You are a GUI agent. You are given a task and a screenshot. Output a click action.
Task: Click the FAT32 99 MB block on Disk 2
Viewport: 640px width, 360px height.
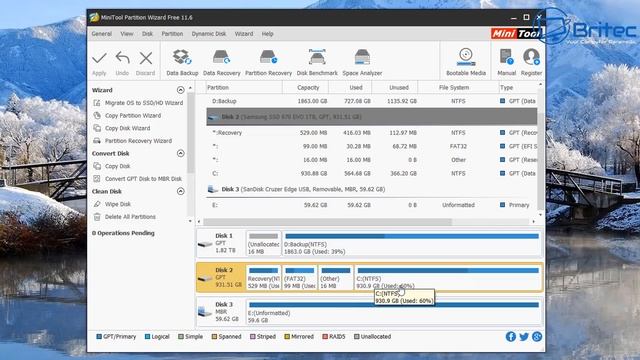click(x=300, y=278)
